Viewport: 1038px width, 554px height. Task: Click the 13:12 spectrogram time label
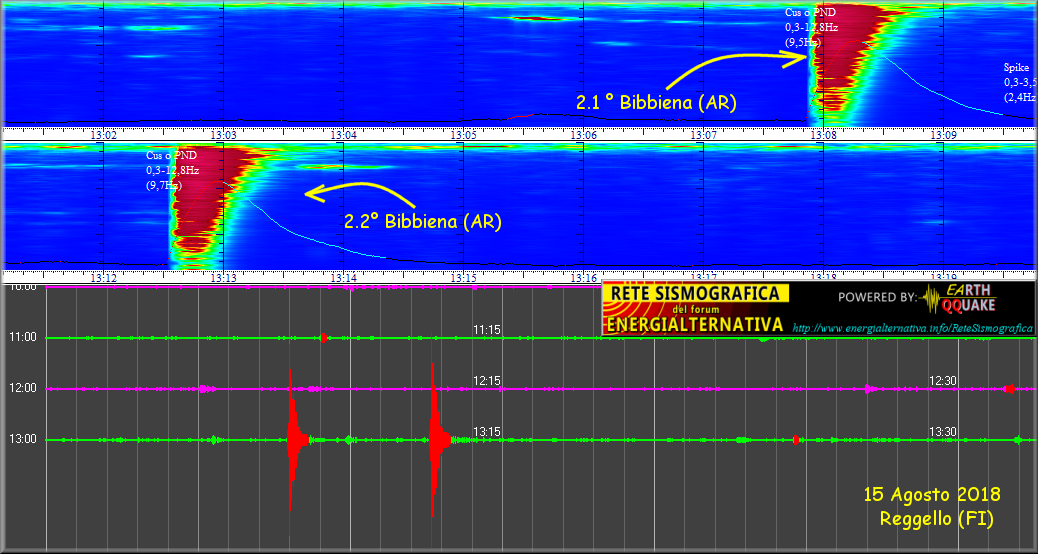pos(104,277)
